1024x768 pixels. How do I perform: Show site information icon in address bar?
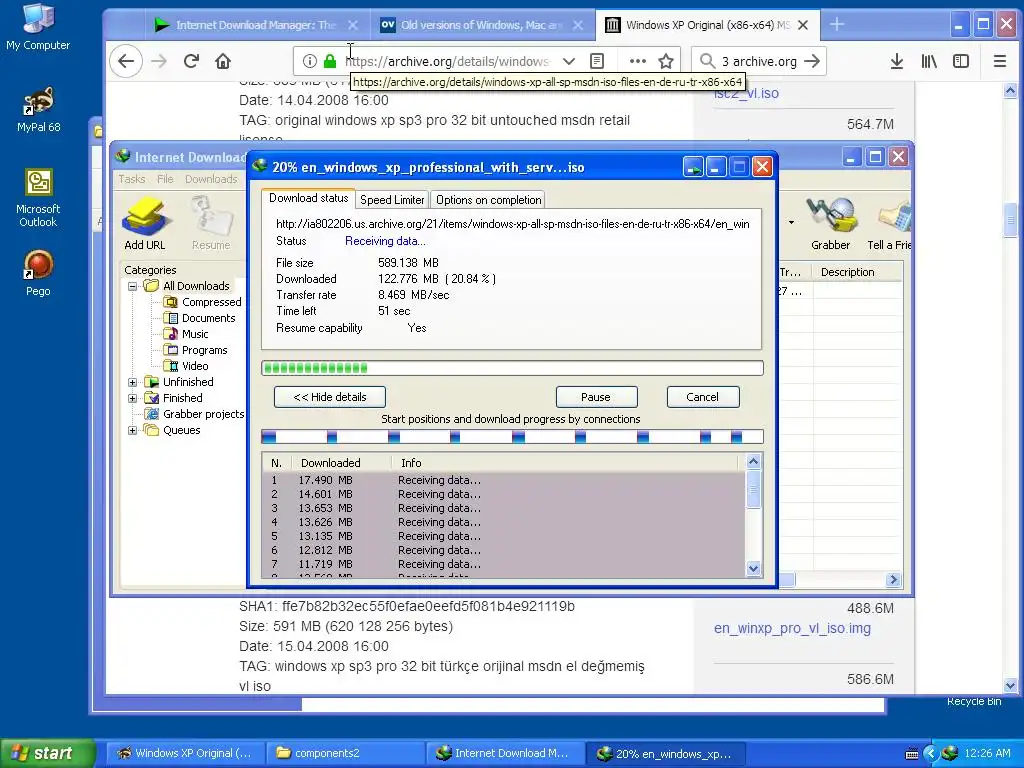[x=310, y=61]
